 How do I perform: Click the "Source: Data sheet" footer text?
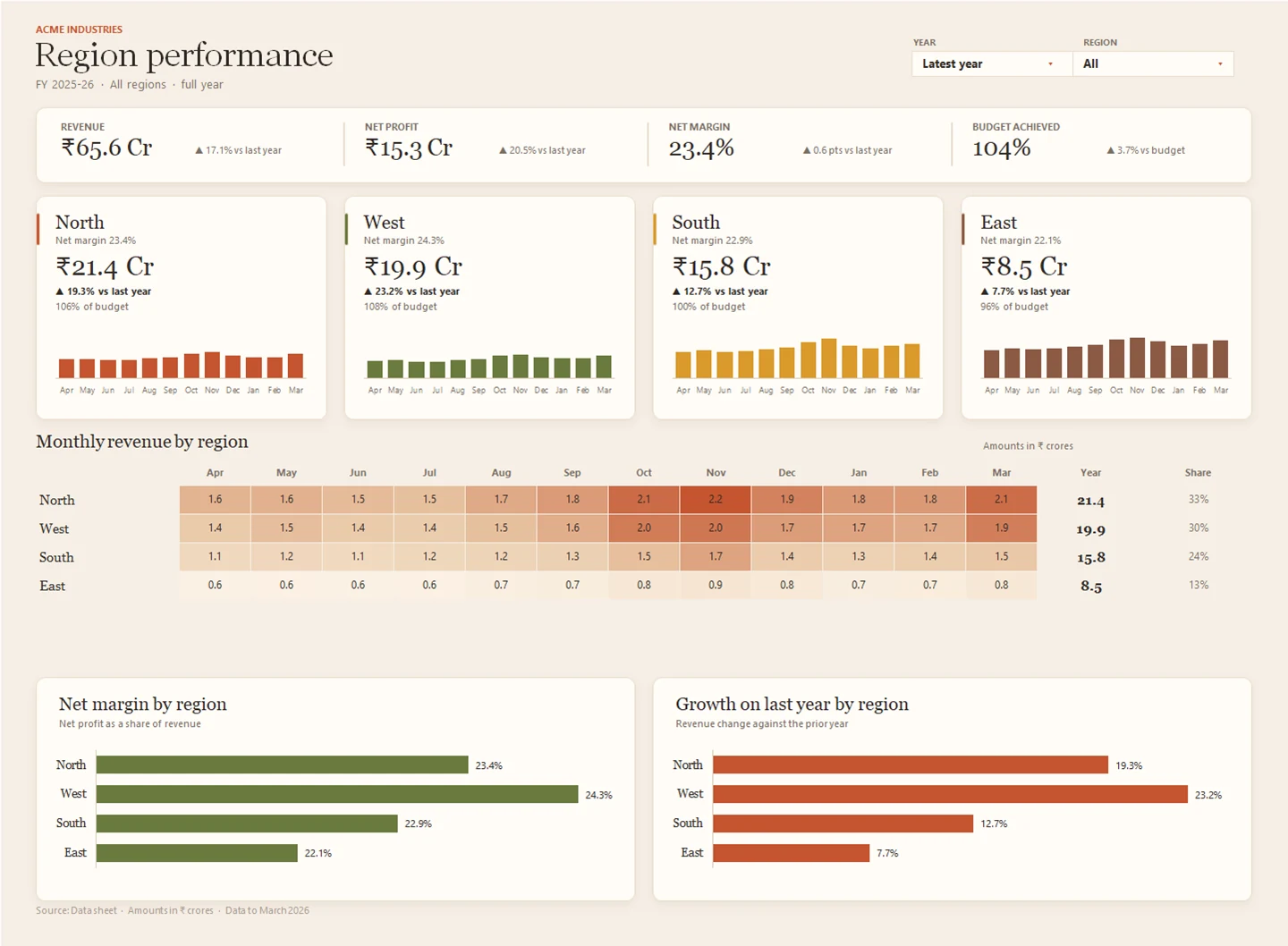click(x=76, y=910)
